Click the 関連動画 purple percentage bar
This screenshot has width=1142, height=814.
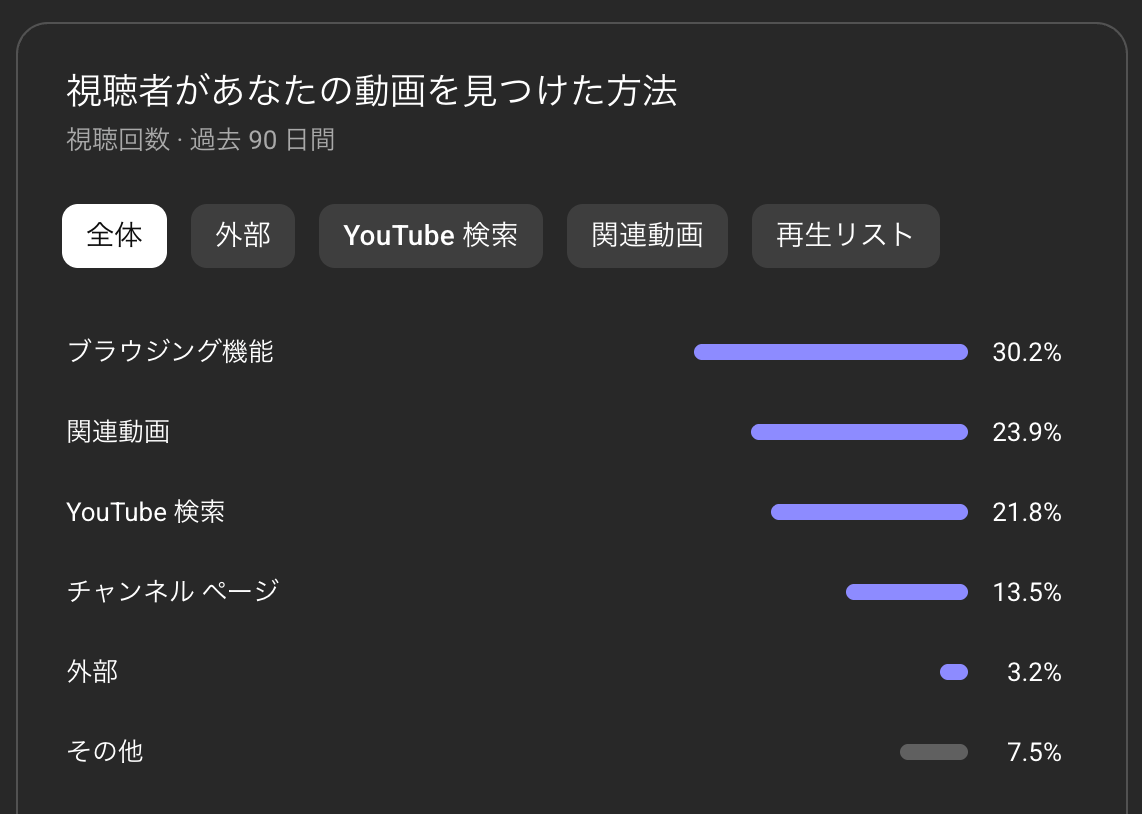tap(859, 432)
